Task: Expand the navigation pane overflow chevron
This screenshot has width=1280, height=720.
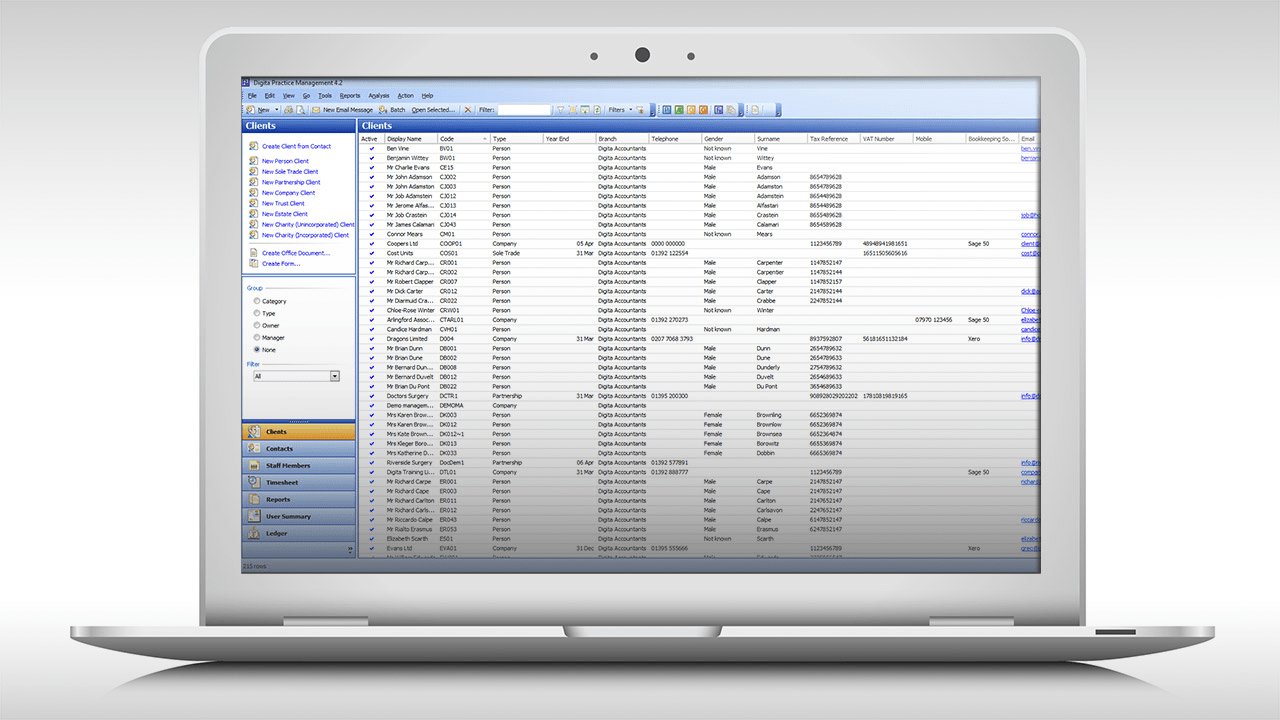Action: [350, 549]
